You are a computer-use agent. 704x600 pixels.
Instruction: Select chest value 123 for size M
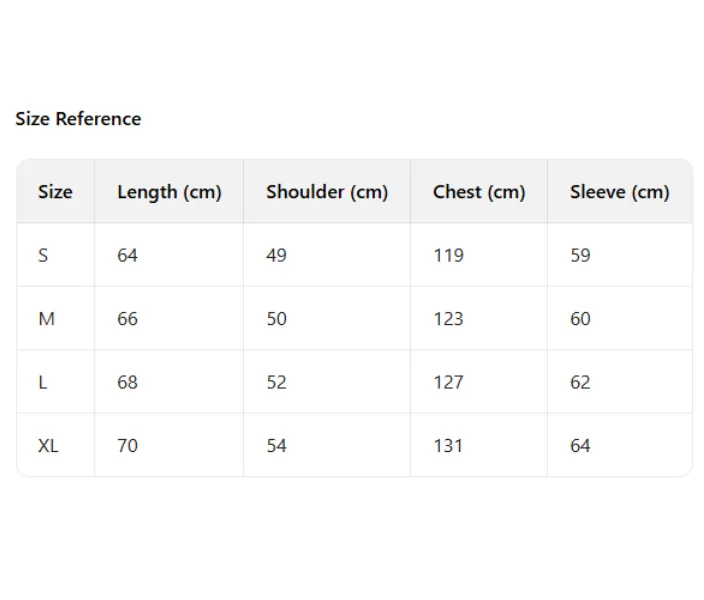[448, 319]
